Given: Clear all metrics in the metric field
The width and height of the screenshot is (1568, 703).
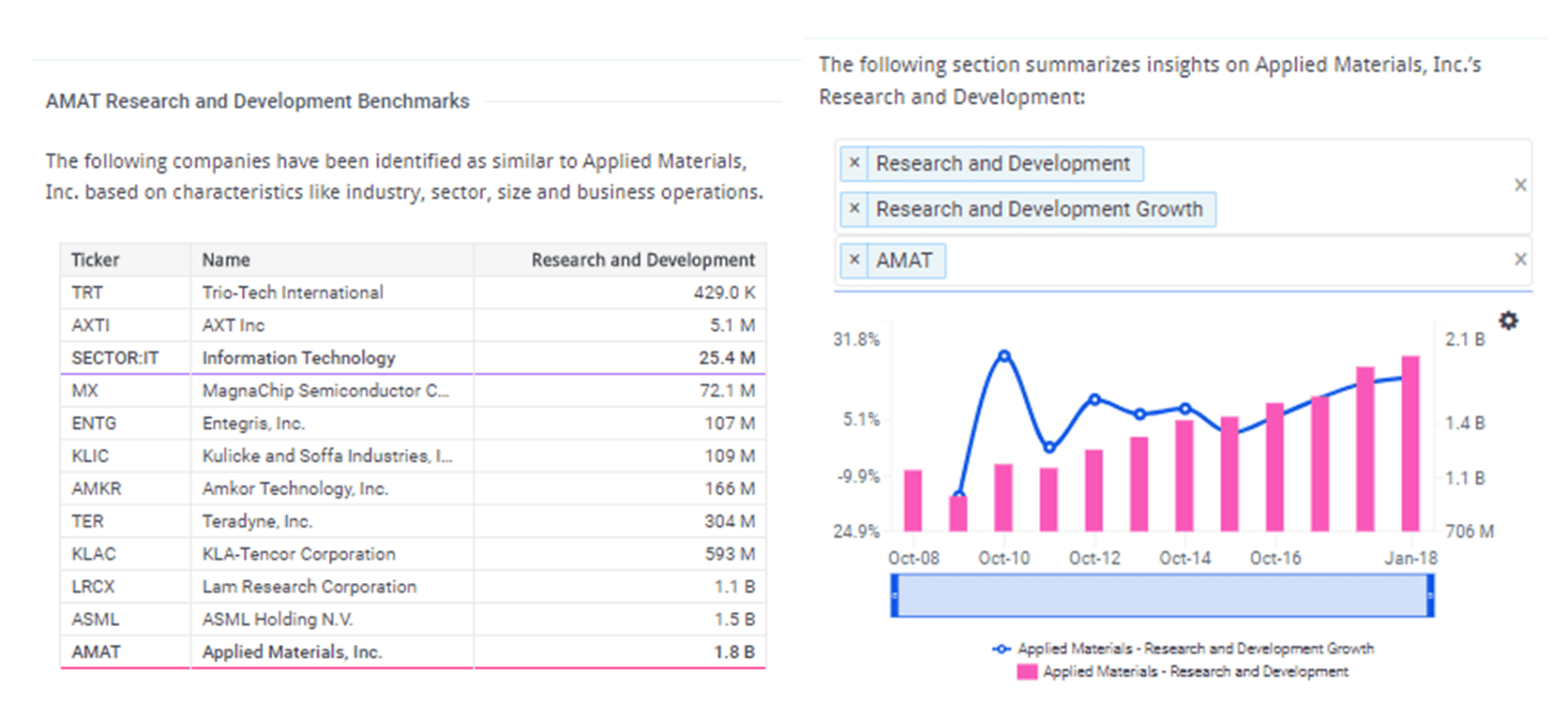Looking at the screenshot, I should (x=1520, y=186).
